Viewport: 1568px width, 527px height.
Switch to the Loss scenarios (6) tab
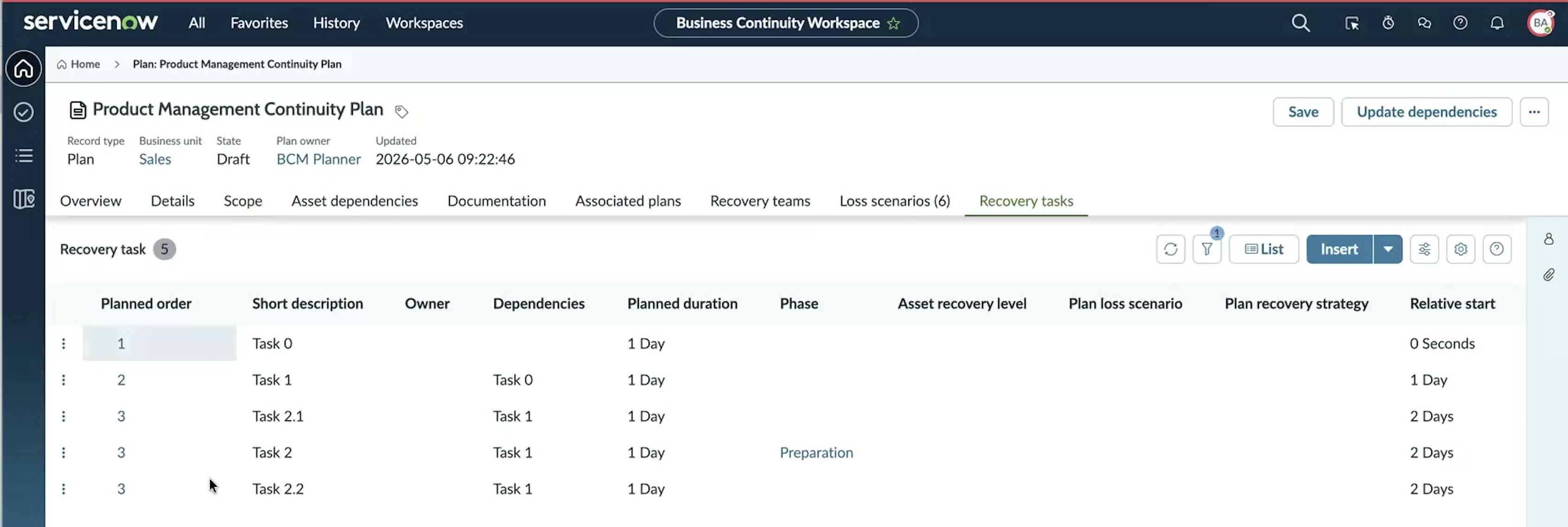coord(894,201)
